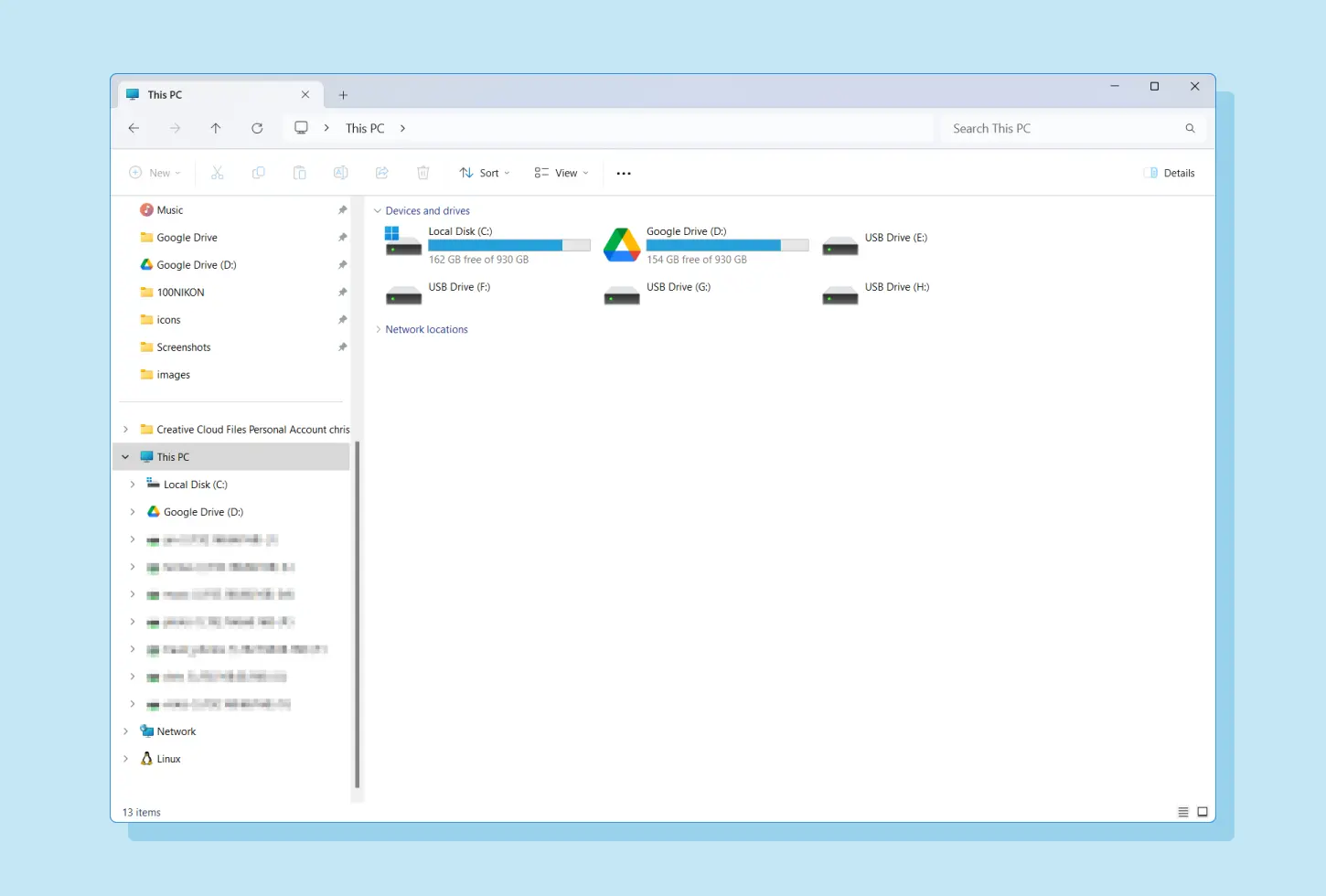Screen dimensions: 1326x896
Task: Open the Sort dropdown
Action: pos(485,173)
